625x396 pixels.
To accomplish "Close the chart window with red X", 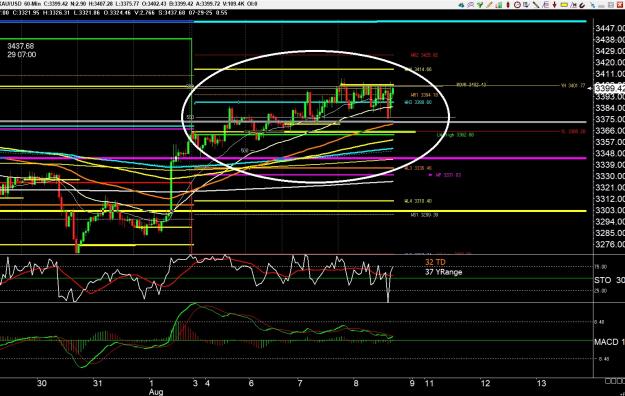I will [x=620, y=5].
